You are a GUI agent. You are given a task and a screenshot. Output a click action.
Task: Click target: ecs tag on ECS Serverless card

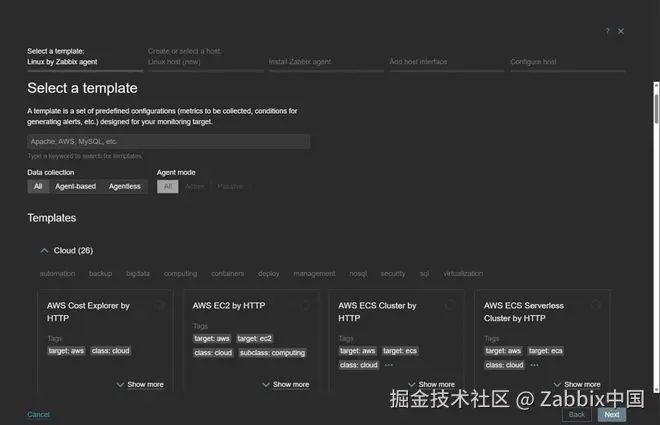click(546, 351)
